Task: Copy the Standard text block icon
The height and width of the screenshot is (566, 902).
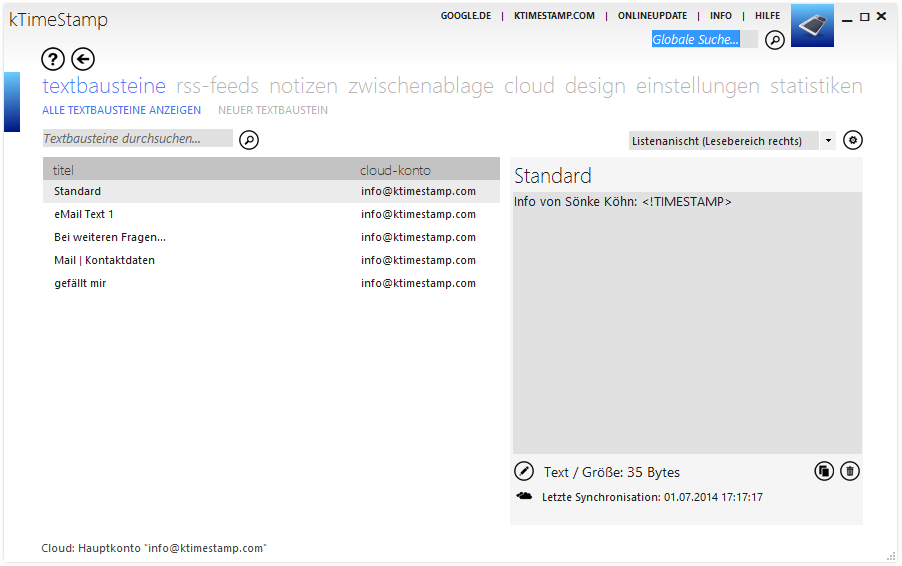Action: point(824,471)
